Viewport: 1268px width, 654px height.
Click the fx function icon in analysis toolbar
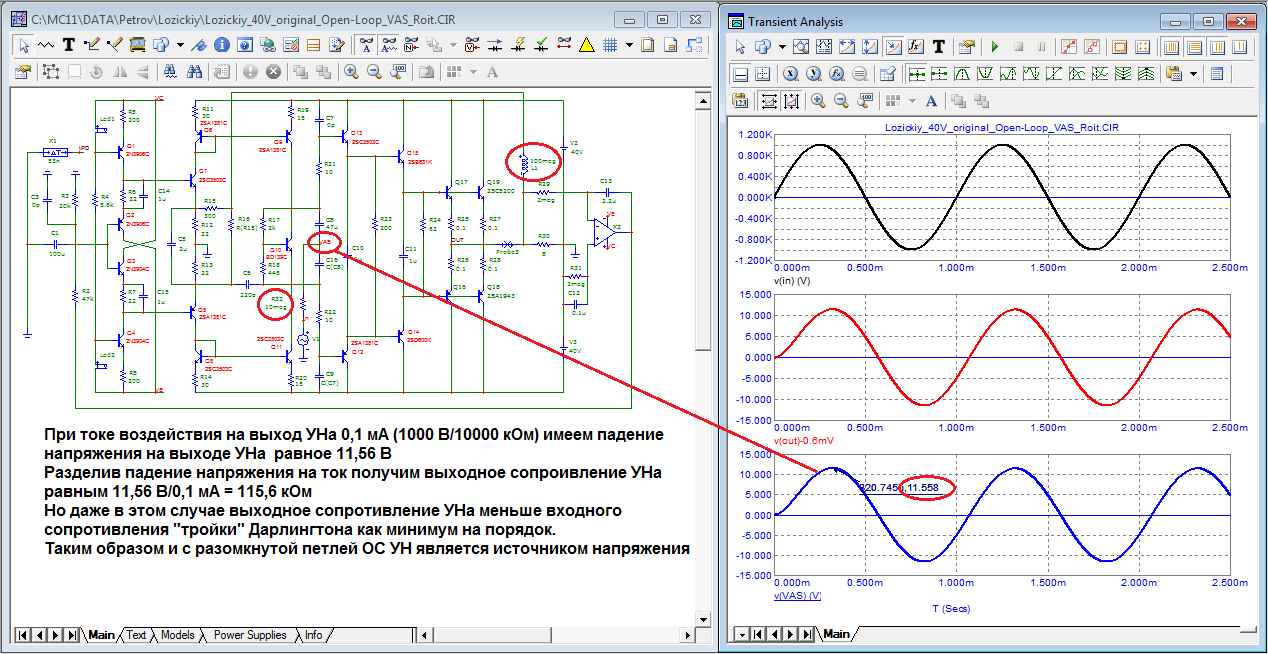tap(915, 47)
